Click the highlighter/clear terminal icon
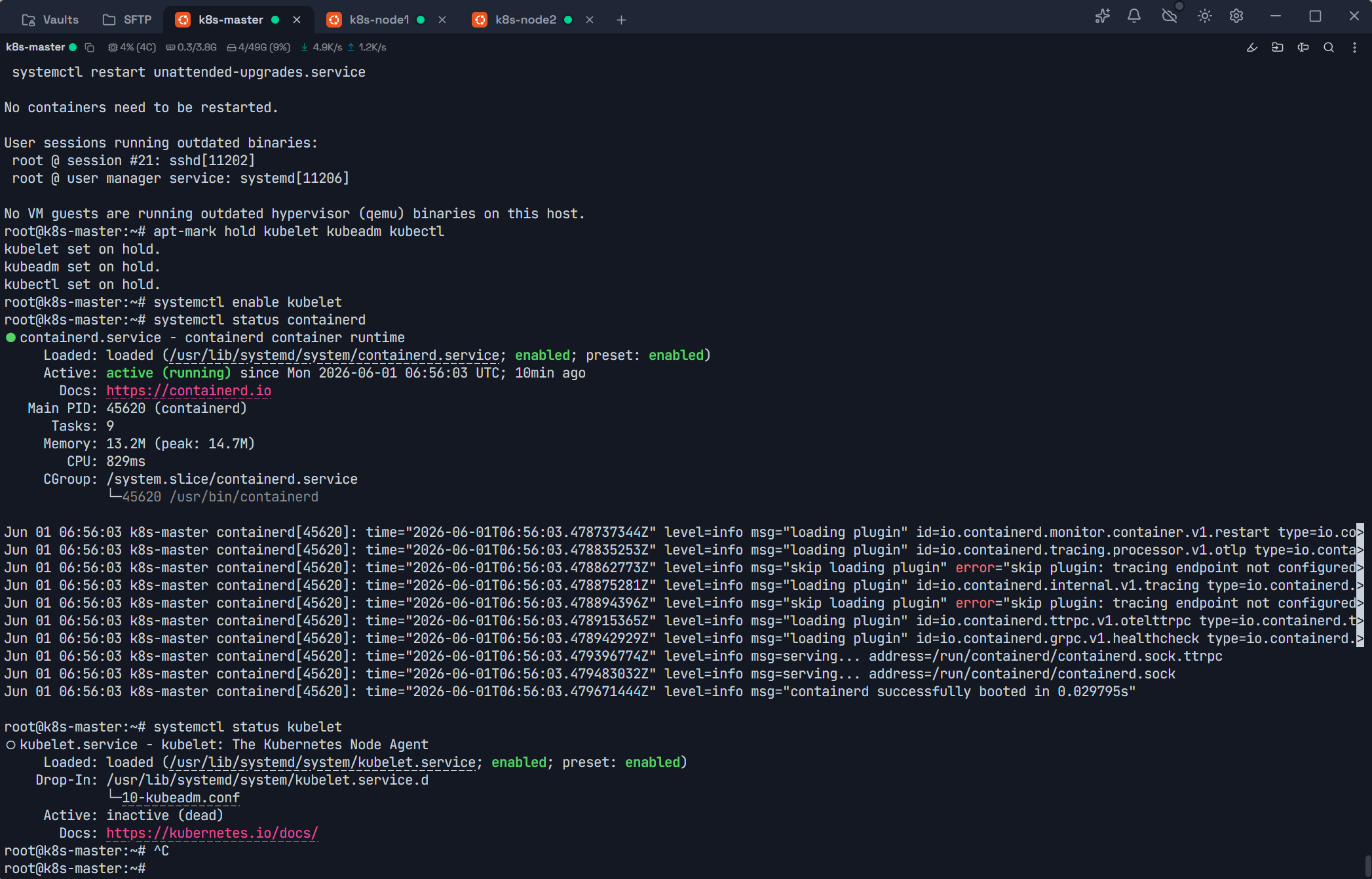This screenshot has width=1372, height=879. [x=1252, y=47]
